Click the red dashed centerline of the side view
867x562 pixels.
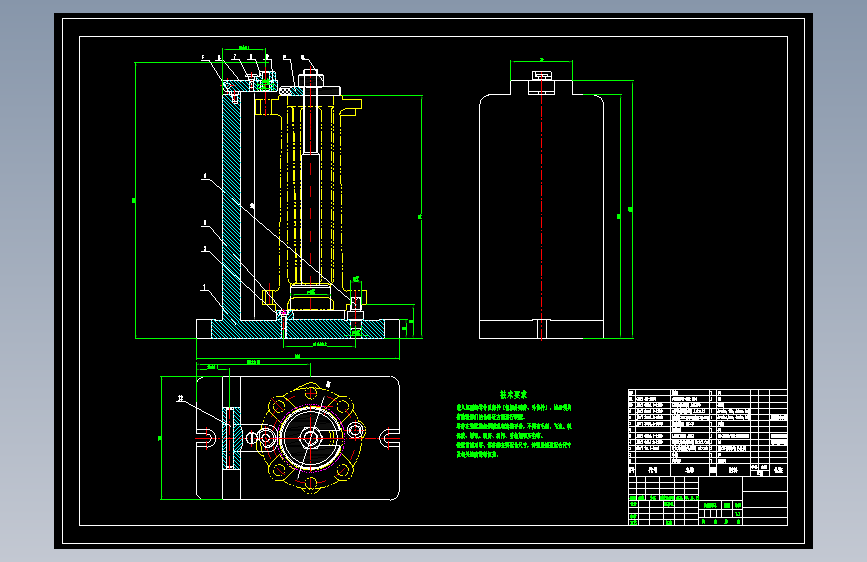pyautogui.click(x=541, y=205)
